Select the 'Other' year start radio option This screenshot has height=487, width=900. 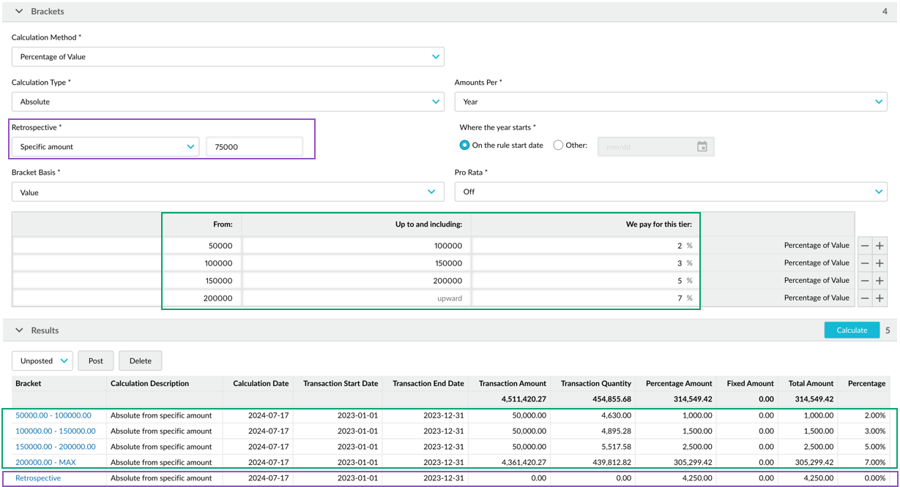[x=558, y=145]
